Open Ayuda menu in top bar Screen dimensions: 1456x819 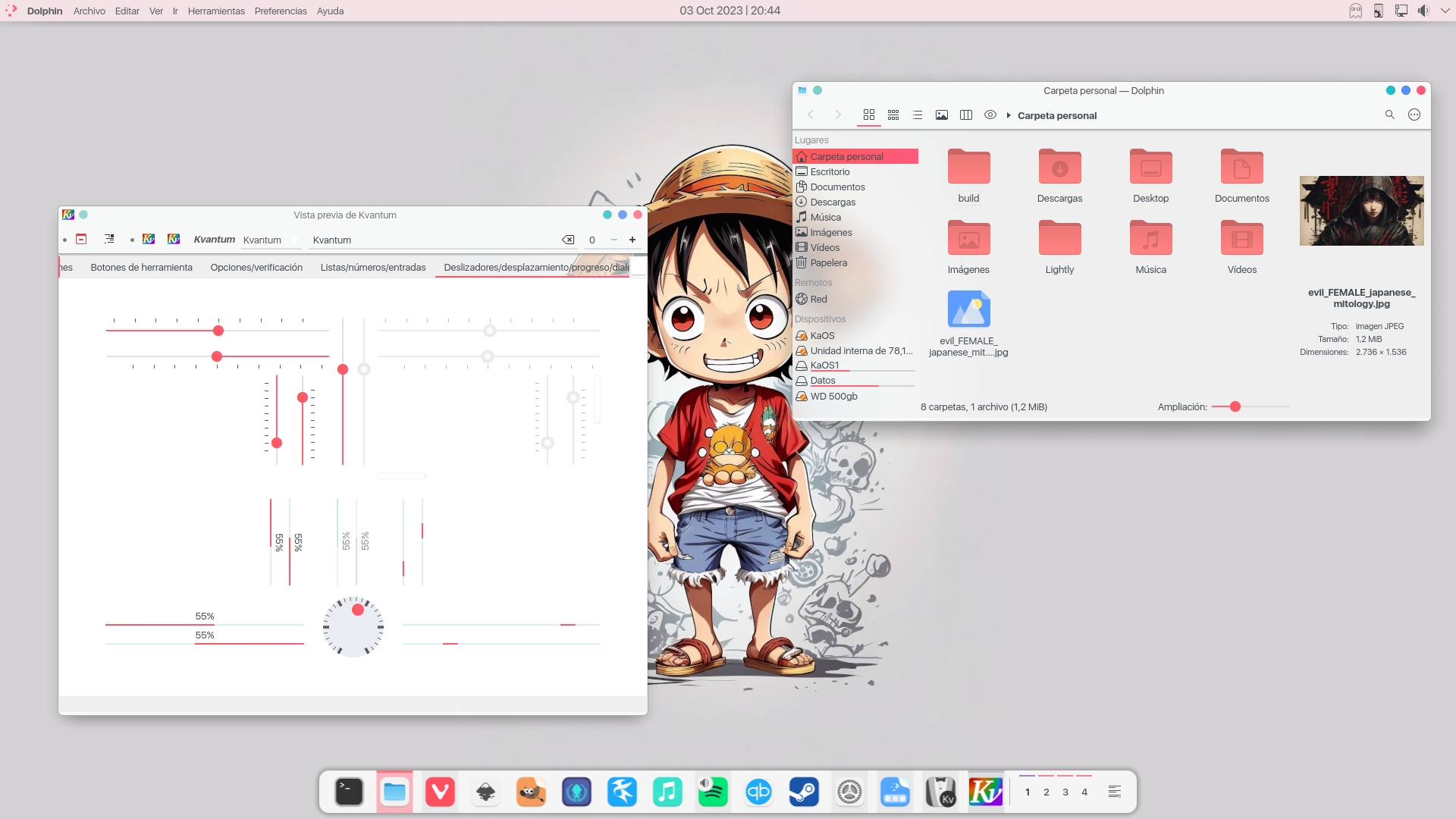point(330,11)
